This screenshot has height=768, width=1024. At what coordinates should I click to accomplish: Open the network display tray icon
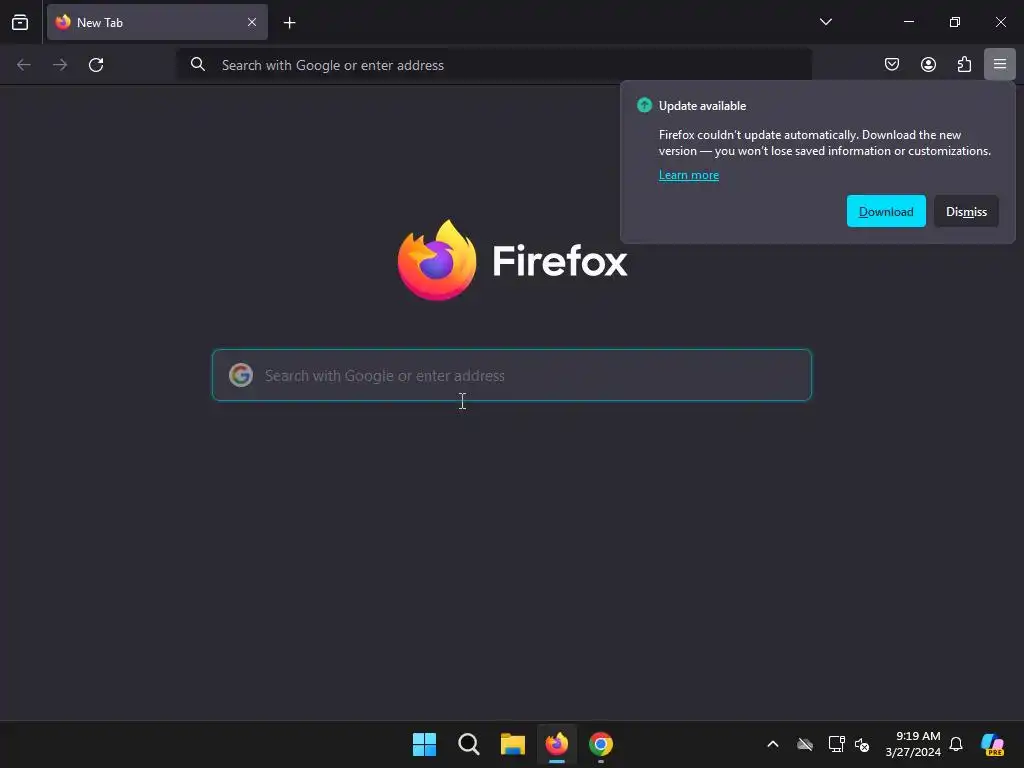(836, 744)
